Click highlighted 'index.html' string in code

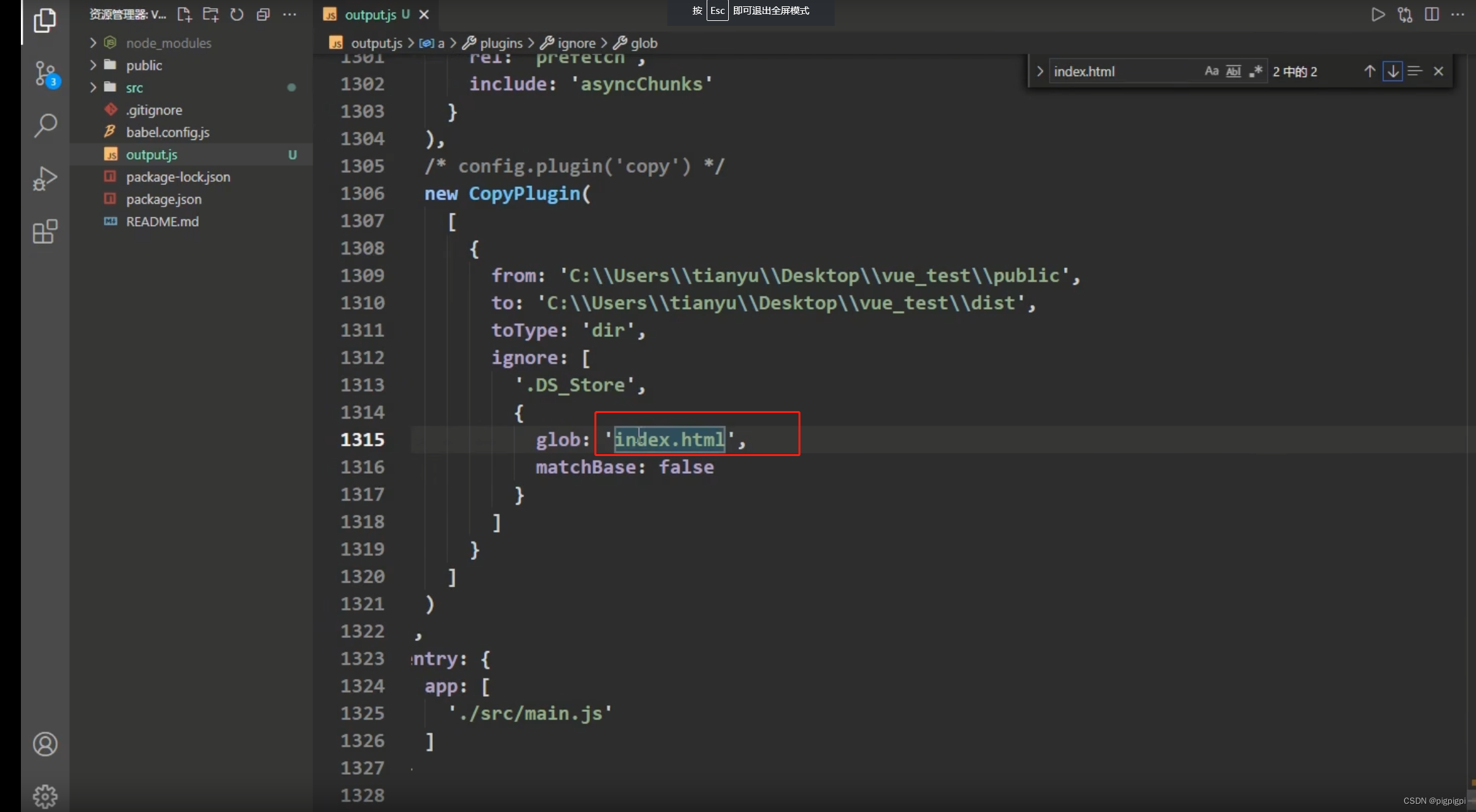point(669,440)
